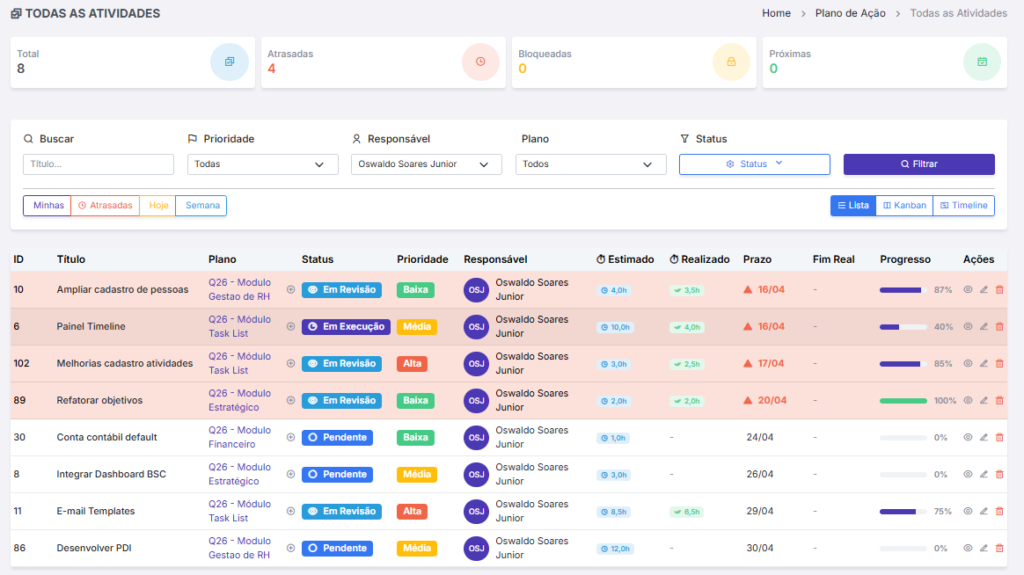Viewport: 1024px width, 575px height.
Task: Click Alta priority badge for Melhorias cadastro
Action: point(412,363)
